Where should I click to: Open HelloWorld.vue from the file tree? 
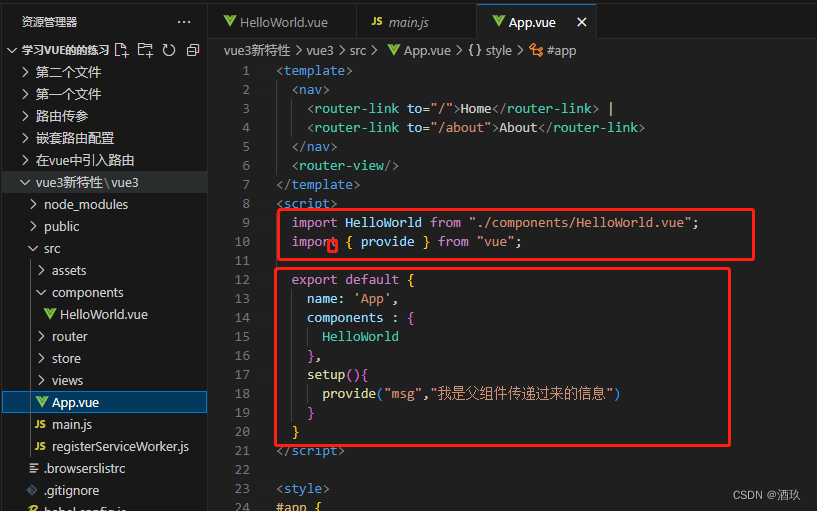click(x=104, y=314)
